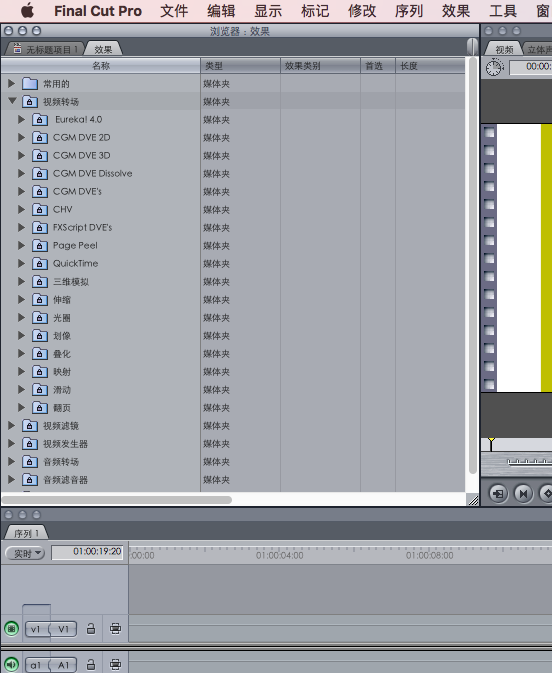
Task: Toggle Auto Select on the A1 track
Action: tap(115, 665)
